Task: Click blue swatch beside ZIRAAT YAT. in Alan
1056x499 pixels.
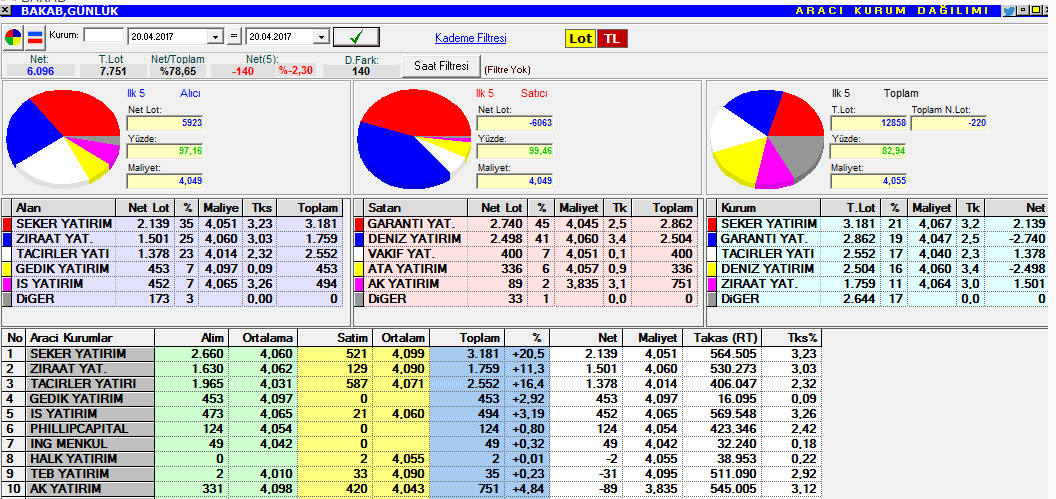Action: (7, 238)
